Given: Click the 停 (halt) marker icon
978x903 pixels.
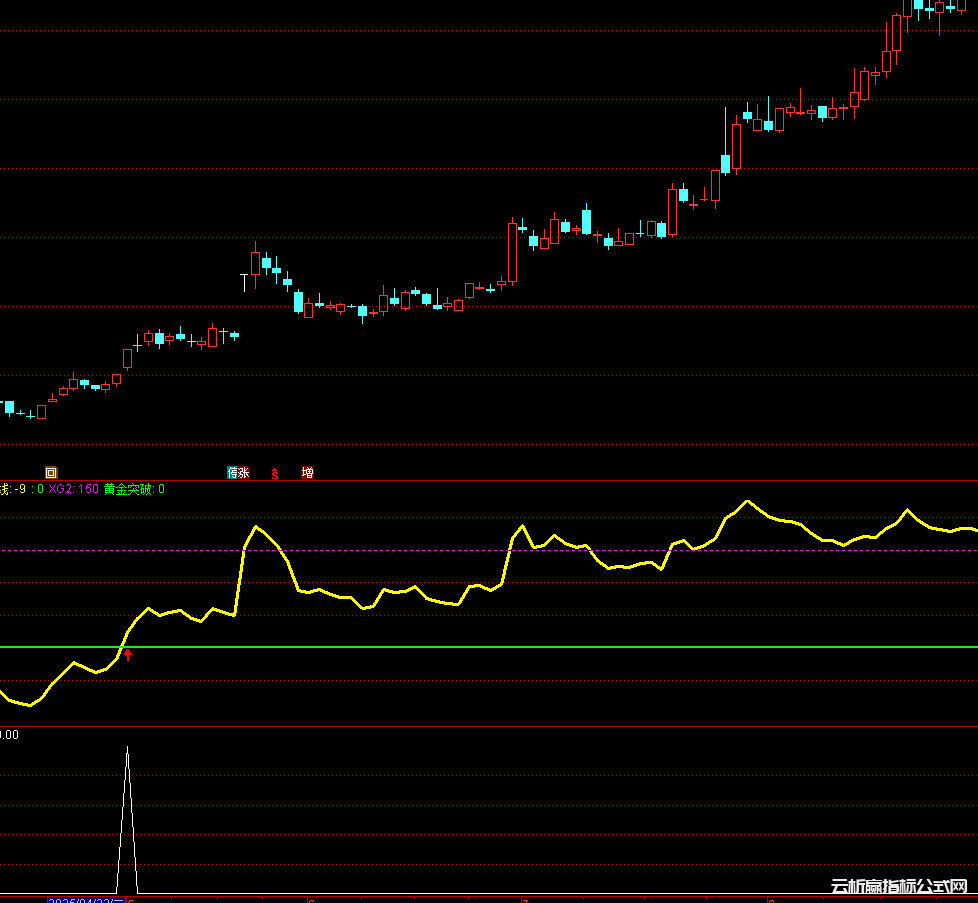Looking at the screenshot, I should coord(232,472).
